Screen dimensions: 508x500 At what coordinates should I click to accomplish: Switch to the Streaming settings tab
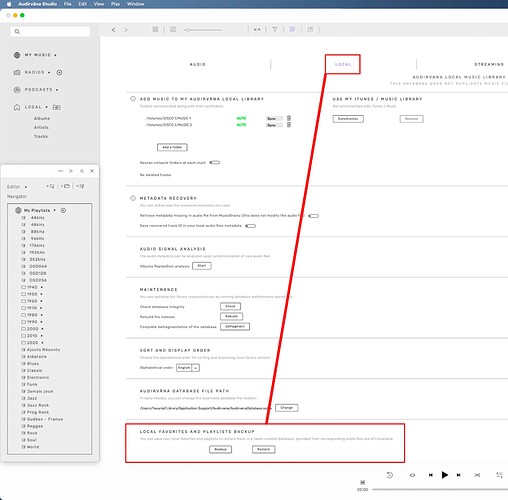coord(489,64)
